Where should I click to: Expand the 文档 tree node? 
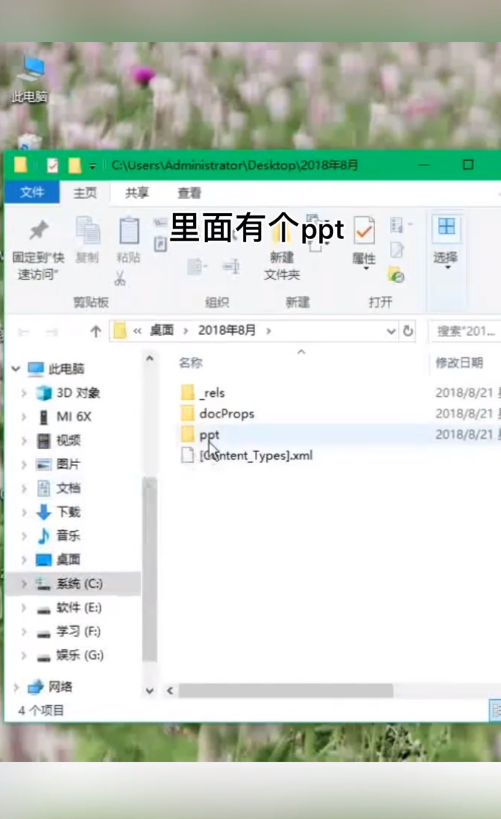24,488
